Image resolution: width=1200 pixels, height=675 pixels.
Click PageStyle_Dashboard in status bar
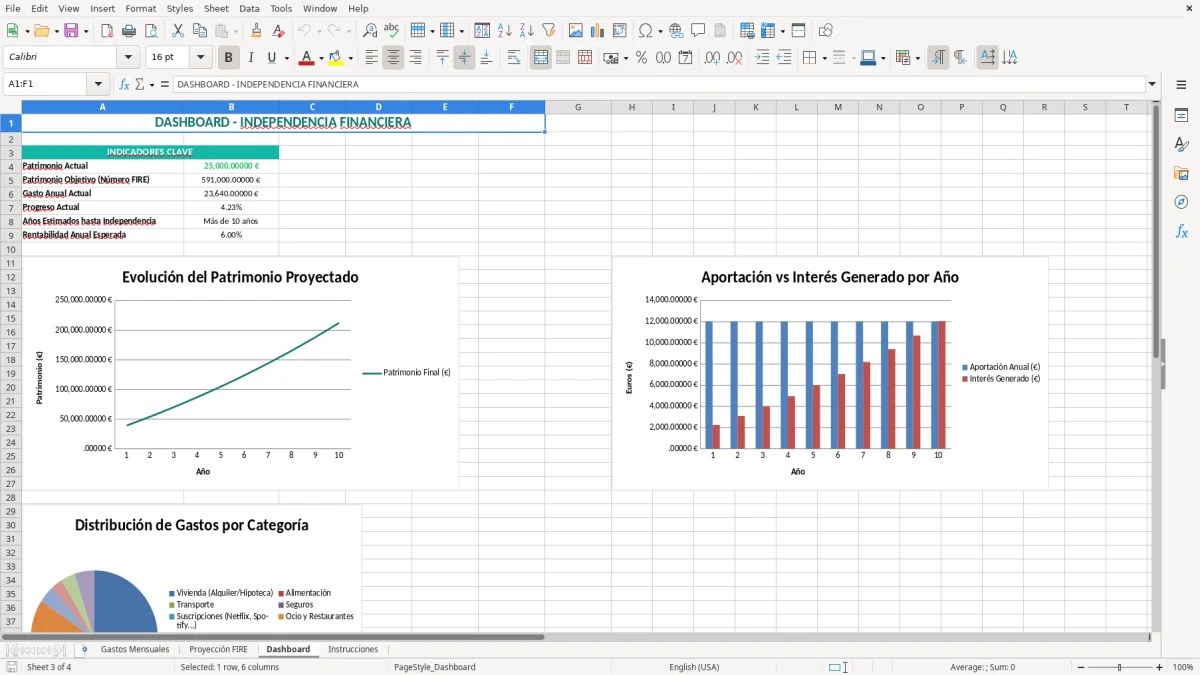435,667
